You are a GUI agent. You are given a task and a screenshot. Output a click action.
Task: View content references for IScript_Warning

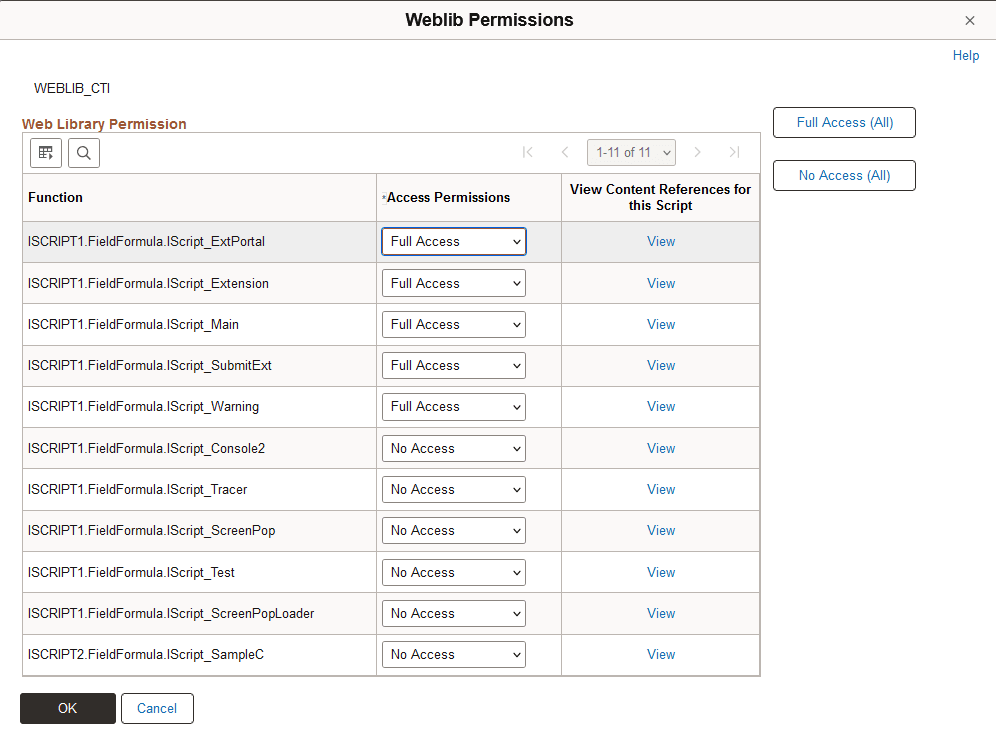point(660,406)
